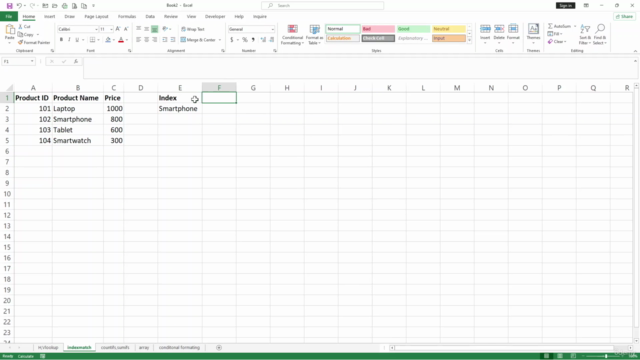
Task: Open the Paste clipboard icon
Action: coord(10,30)
